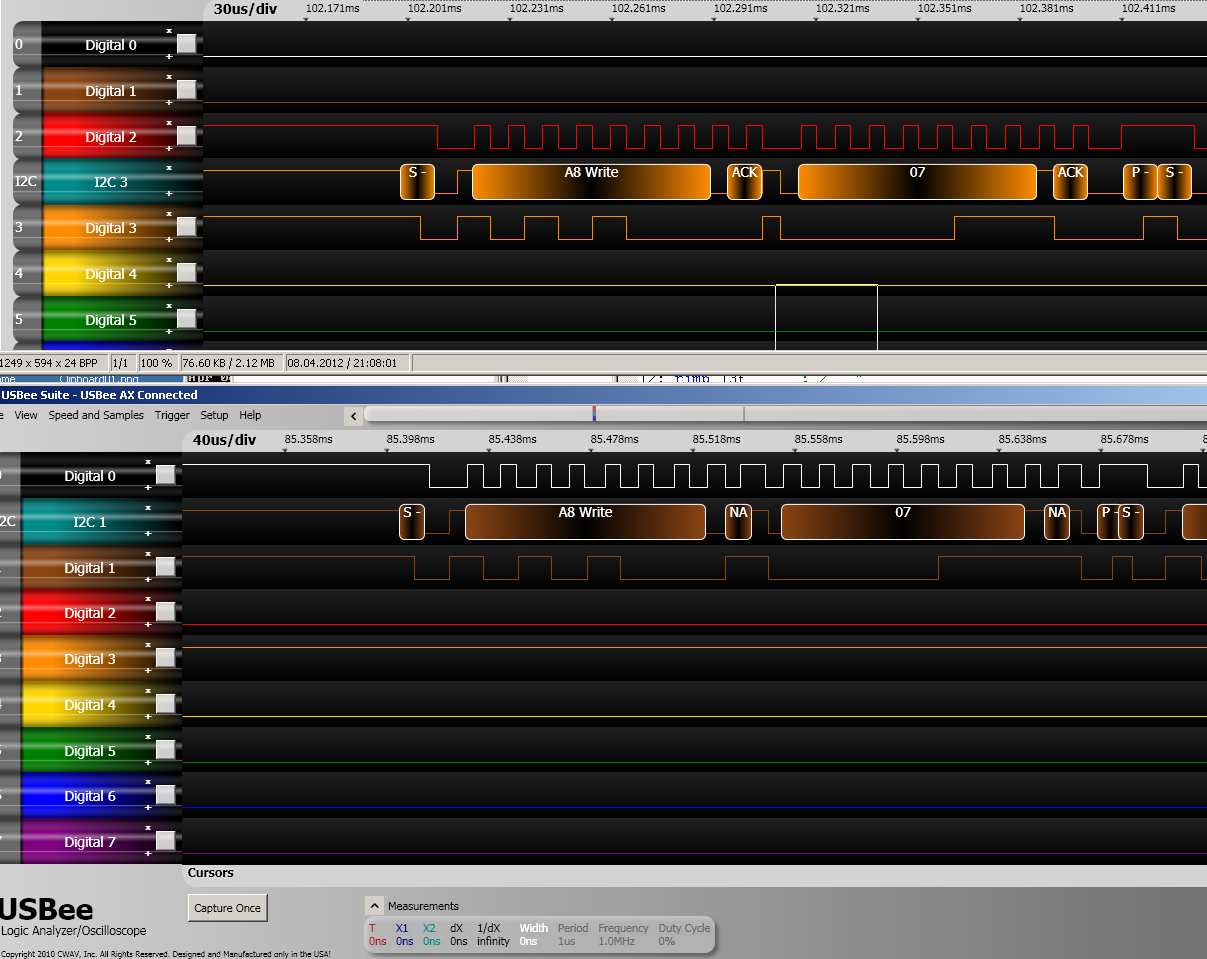Click the plus icon on upper Digital 0 row
This screenshot has height=959, width=1207.
pyautogui.click(x=169, y=57)
